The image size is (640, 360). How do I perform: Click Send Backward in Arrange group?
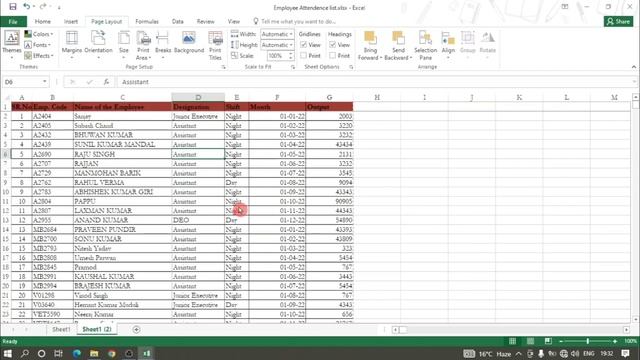pos(398,45)
